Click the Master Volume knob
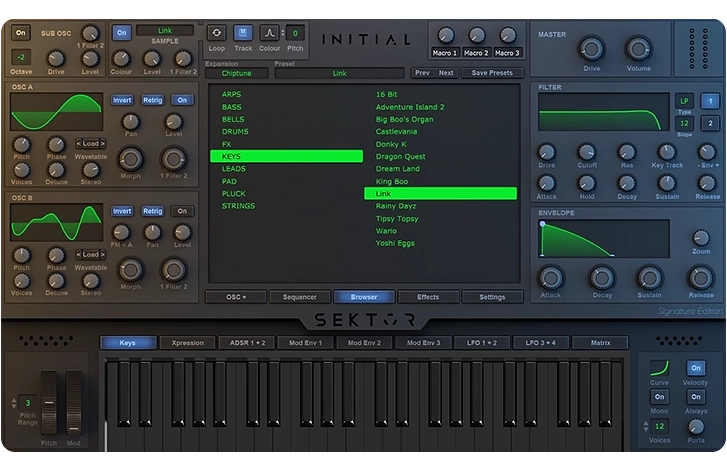 pyautogui.click(x=638, y=49)
